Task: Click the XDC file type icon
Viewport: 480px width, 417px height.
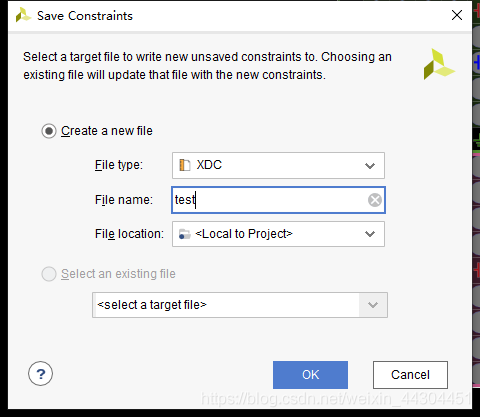Action: coord(185,165)
